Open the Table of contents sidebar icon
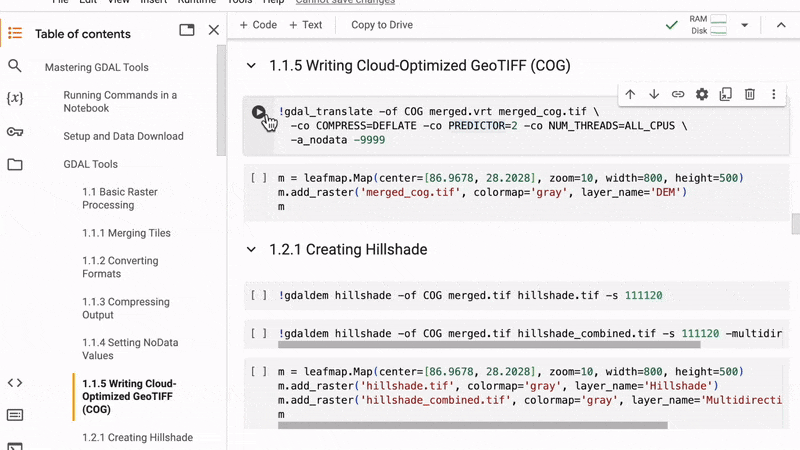This screenshot has width=800, height=450. point(15,33)
